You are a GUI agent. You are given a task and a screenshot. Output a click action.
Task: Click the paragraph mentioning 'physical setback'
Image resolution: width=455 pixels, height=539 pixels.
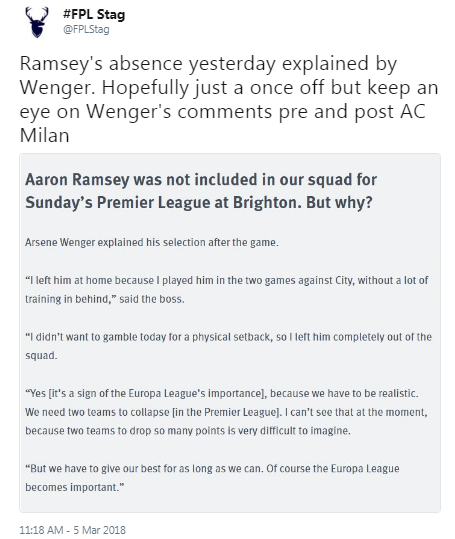pos(228,346)
